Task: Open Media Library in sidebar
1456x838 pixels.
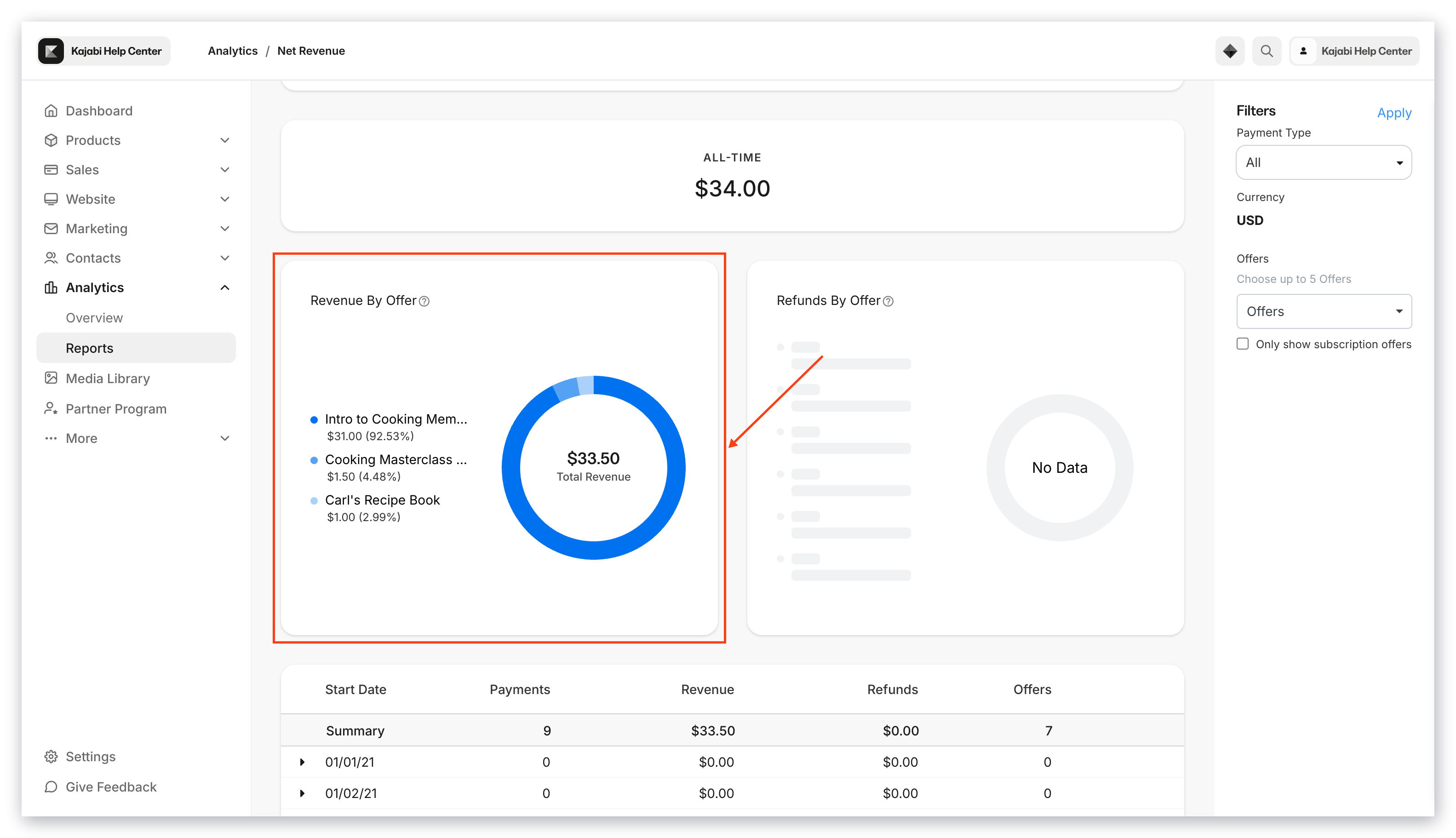Action: [x=108, y=378]
